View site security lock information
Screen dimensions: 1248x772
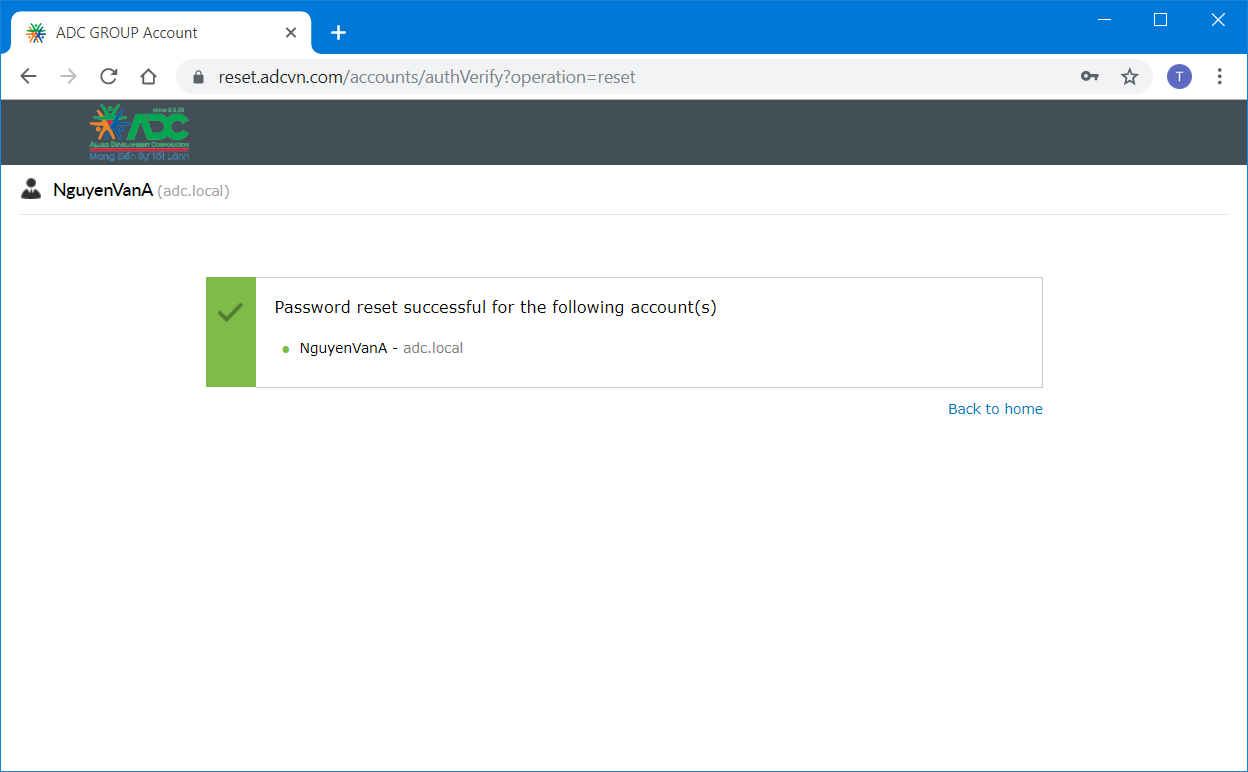pos(198,77)
